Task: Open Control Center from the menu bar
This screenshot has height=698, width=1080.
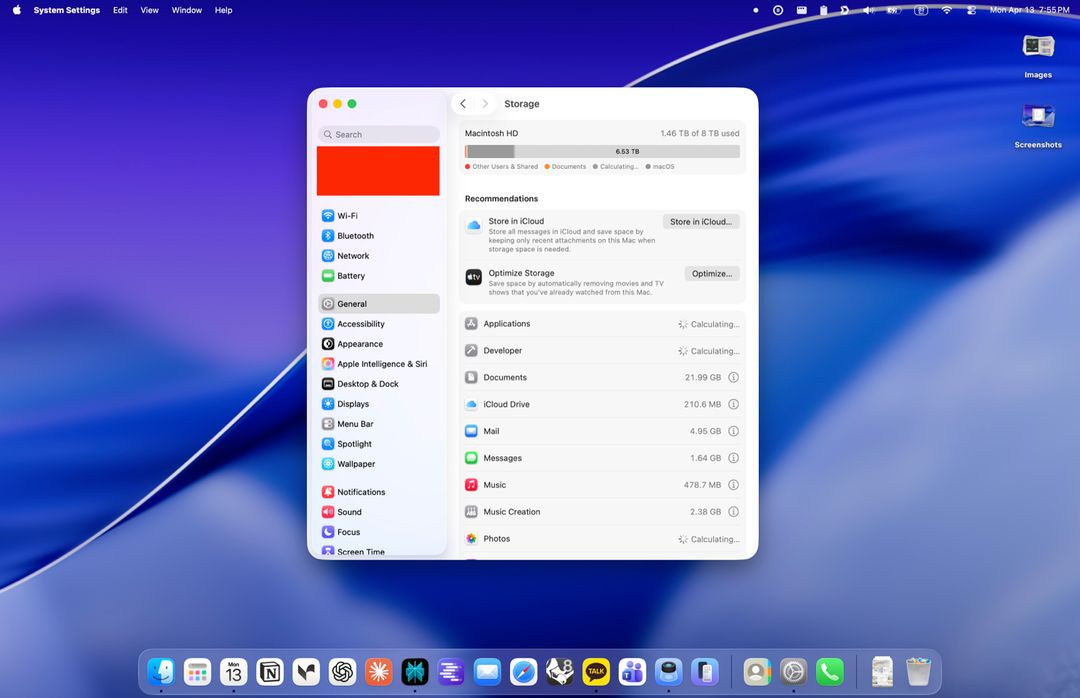Action: coord(972,10)
